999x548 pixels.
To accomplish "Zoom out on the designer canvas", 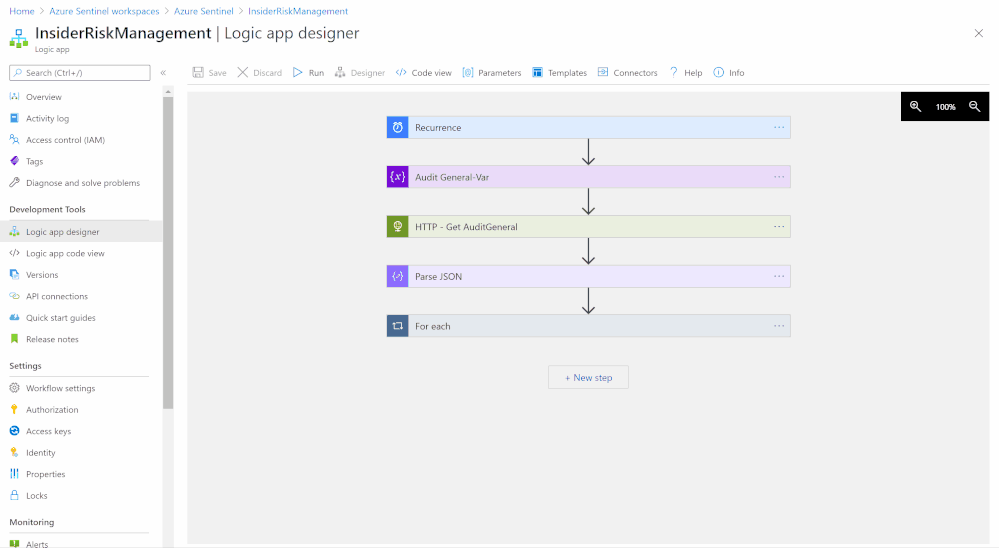I will tap(975, 106).
